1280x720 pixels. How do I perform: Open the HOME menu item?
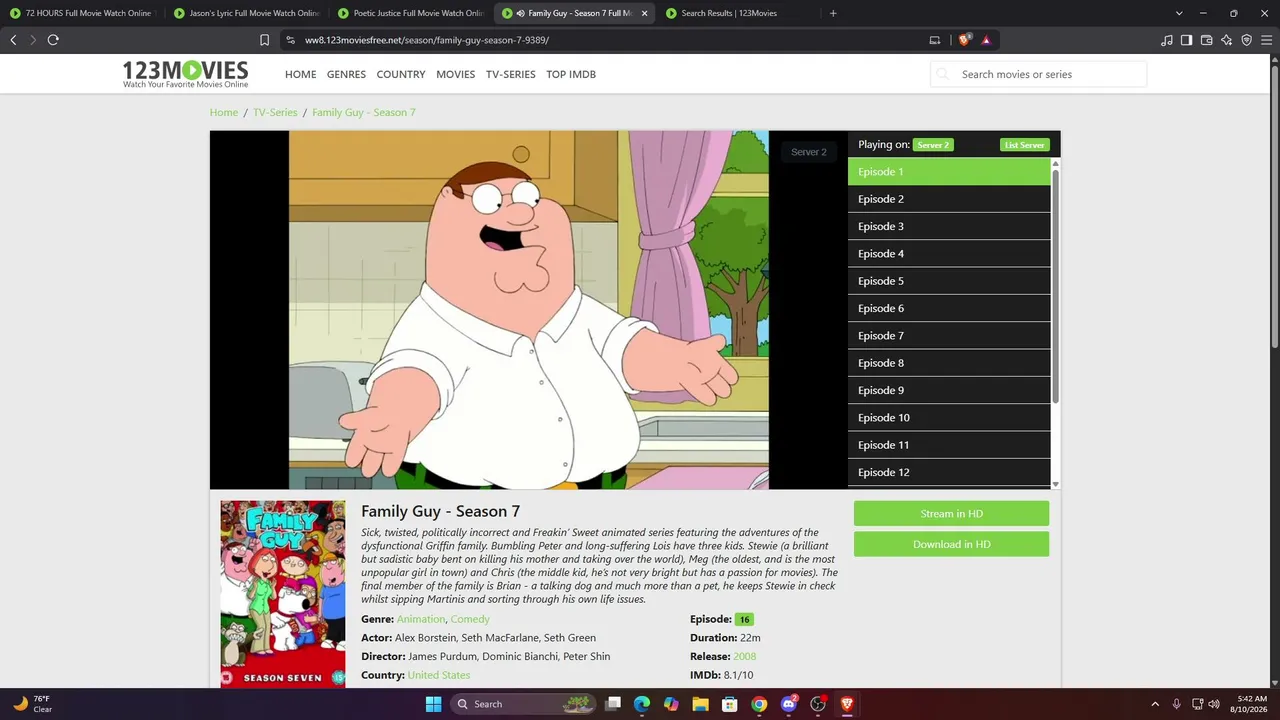pyautogui.click(x=300, y=74)
